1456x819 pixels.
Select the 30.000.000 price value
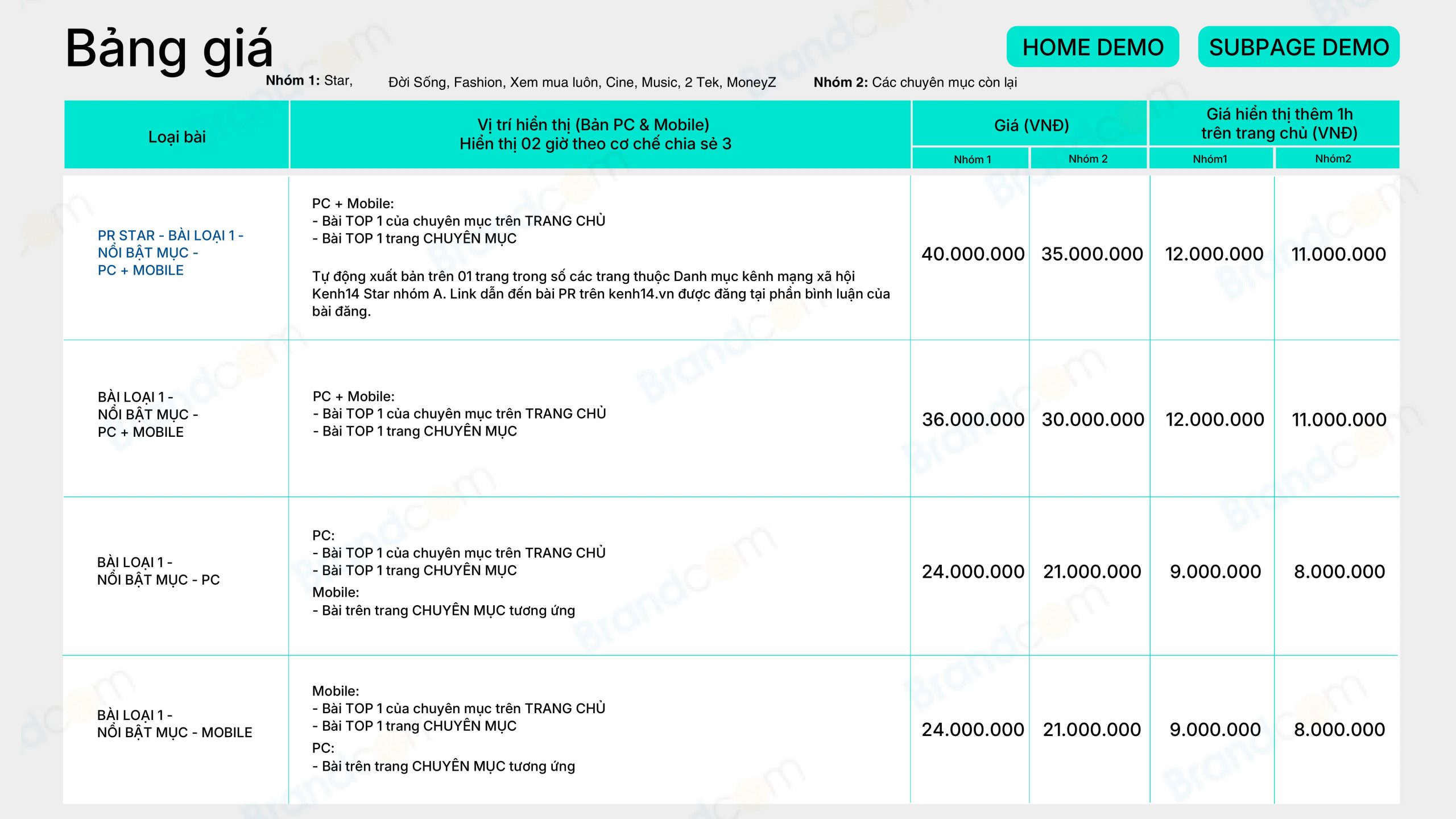1093,420
